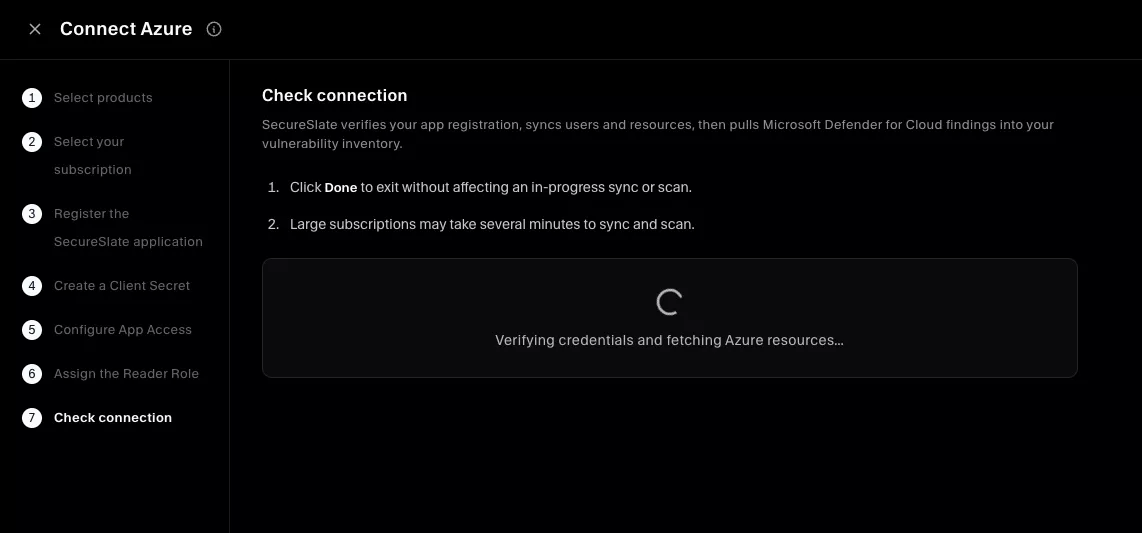This screenshot has width=1142, height=533.
Task: Click the step 2 number circle
Action: [x=31, y=141]
